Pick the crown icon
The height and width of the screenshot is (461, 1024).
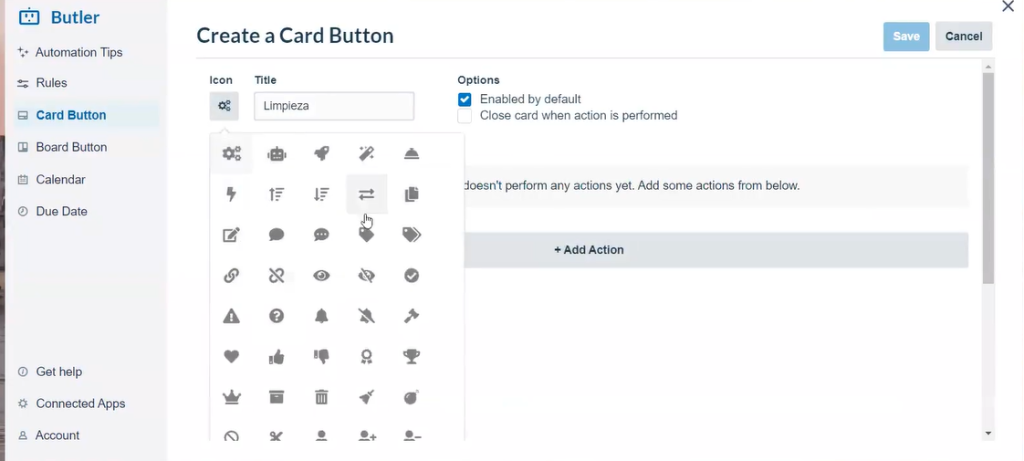[232, 397]
